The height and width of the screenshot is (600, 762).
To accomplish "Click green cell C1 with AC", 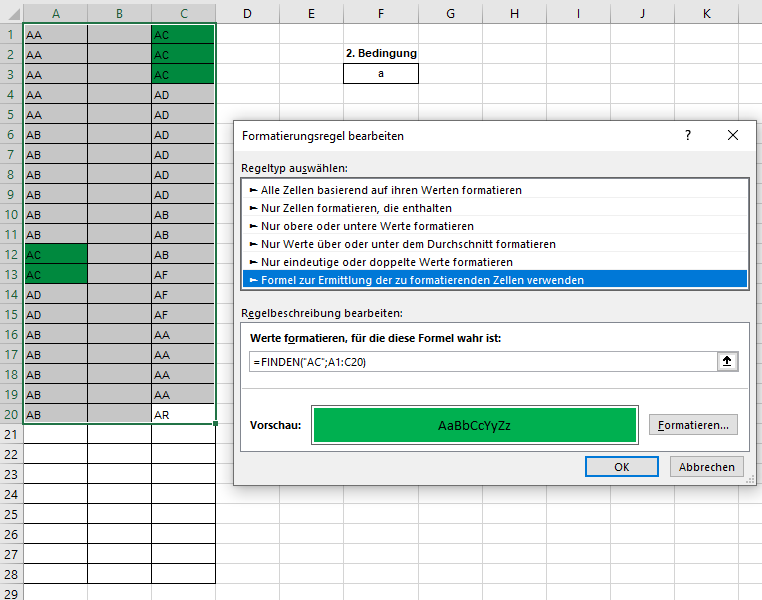I will [183, 34].
